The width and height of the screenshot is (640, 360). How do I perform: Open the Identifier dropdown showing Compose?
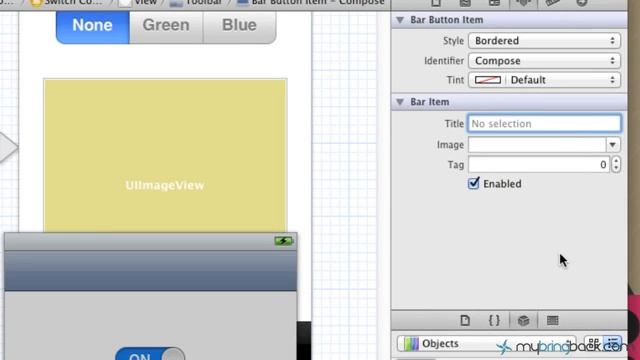point(544,61)
